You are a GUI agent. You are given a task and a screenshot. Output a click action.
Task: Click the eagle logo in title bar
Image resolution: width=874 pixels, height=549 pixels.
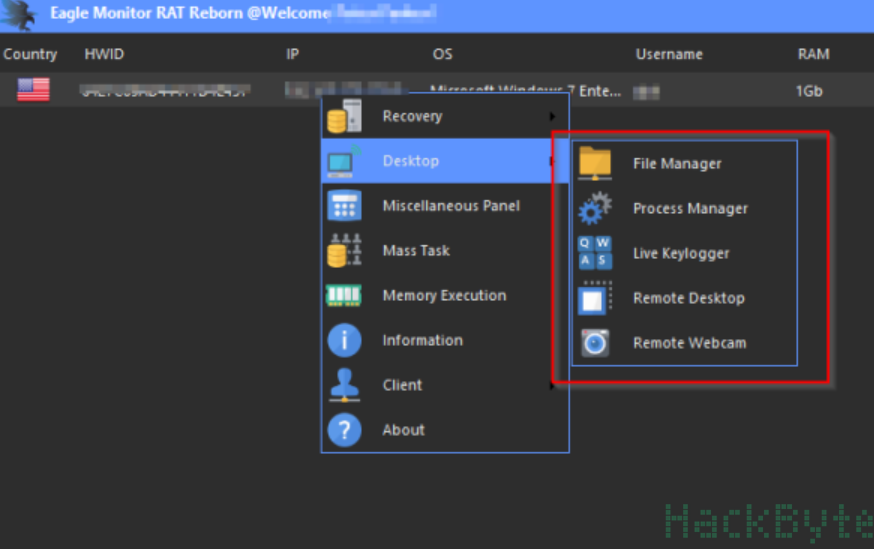(x=18, y=14)
